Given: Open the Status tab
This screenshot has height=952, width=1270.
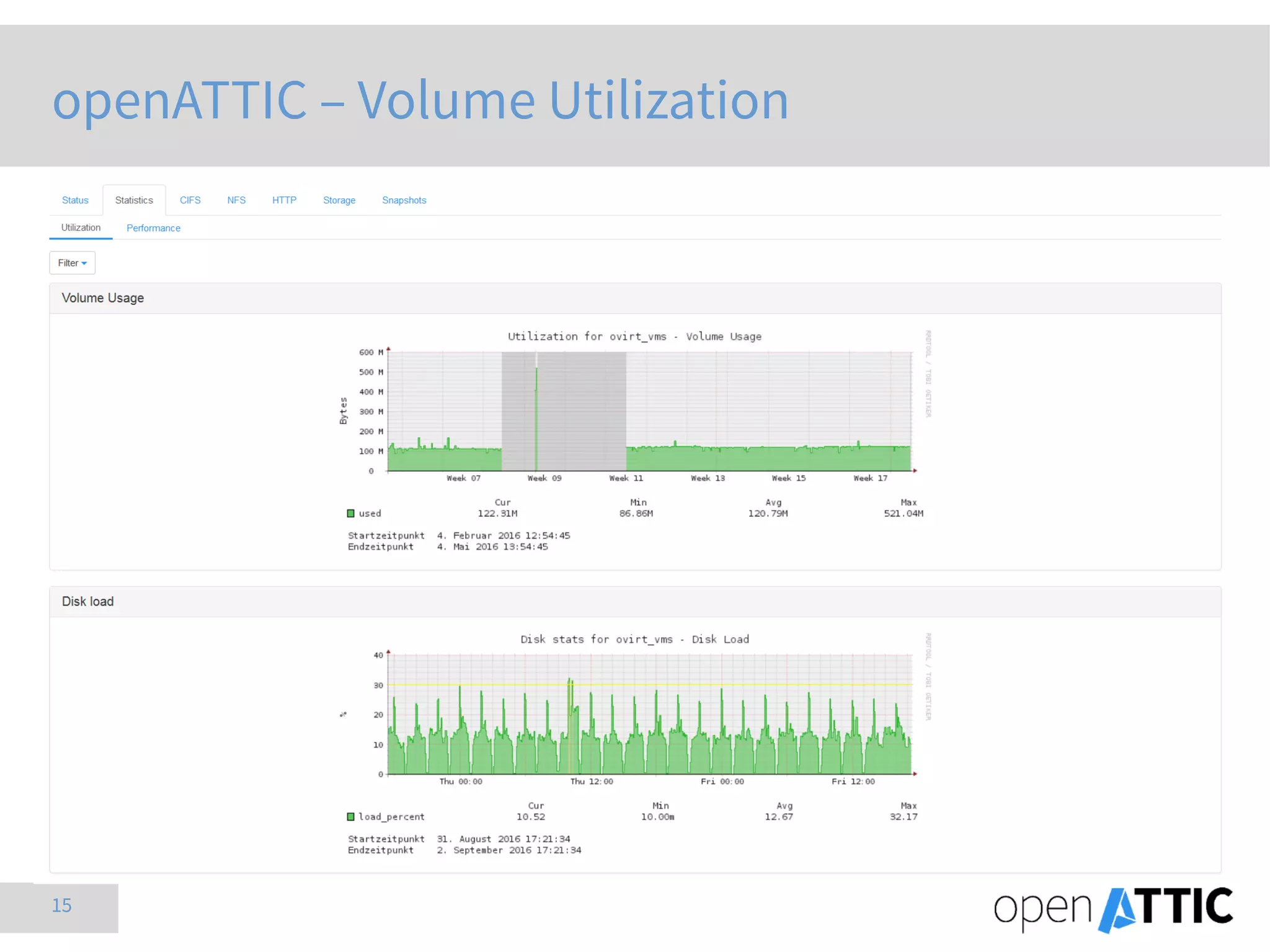Looking at the screenshot, I should 75,200.
